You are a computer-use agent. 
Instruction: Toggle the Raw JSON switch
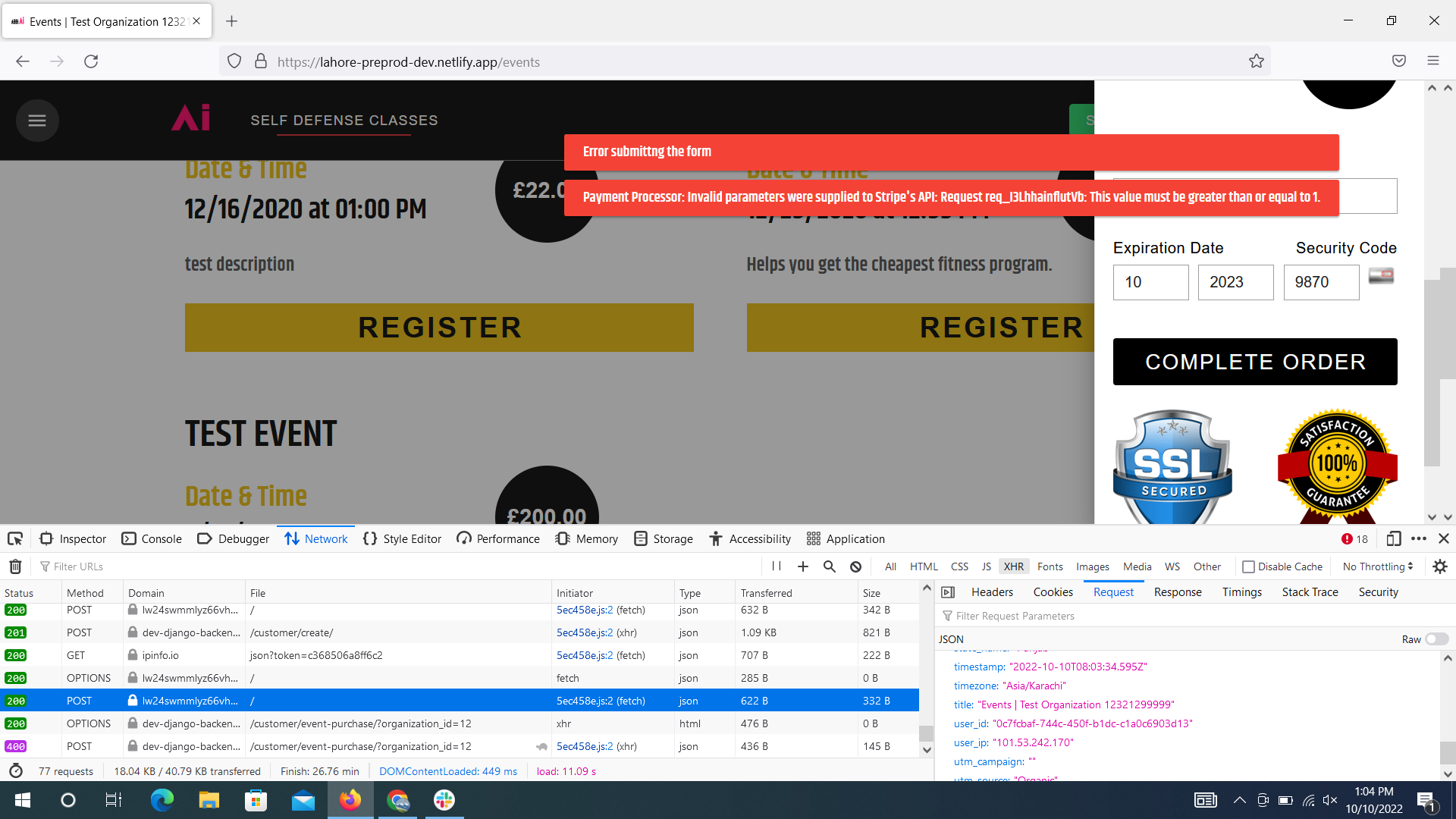1436,639
